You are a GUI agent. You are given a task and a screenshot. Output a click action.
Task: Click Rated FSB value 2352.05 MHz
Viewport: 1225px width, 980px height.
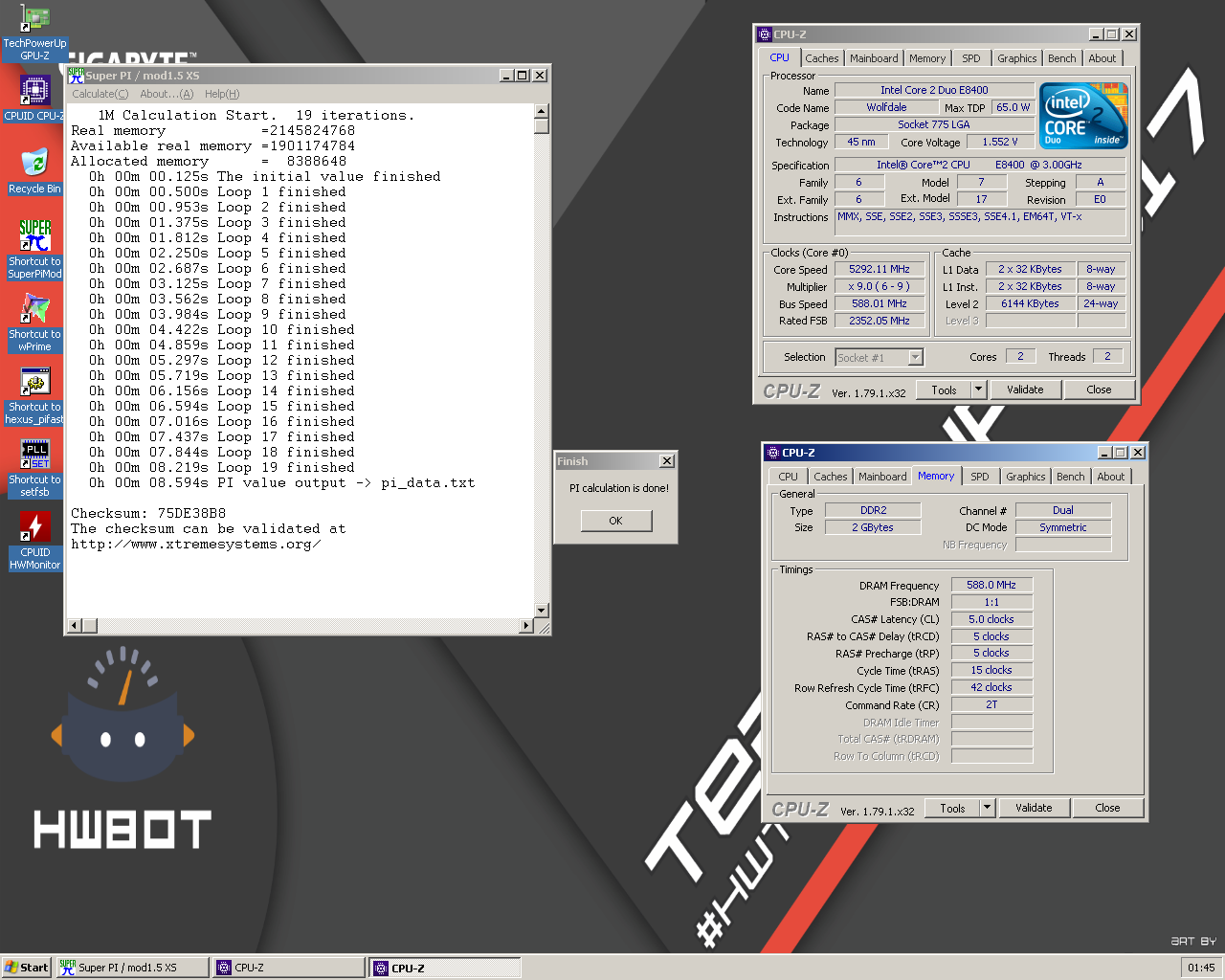(880, 321)
